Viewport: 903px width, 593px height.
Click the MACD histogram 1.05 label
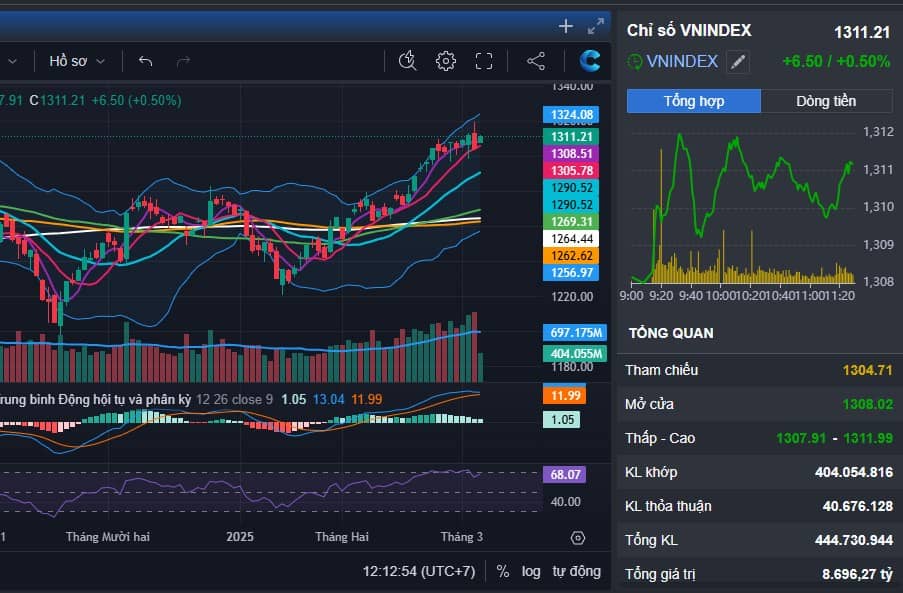[561, 420]
